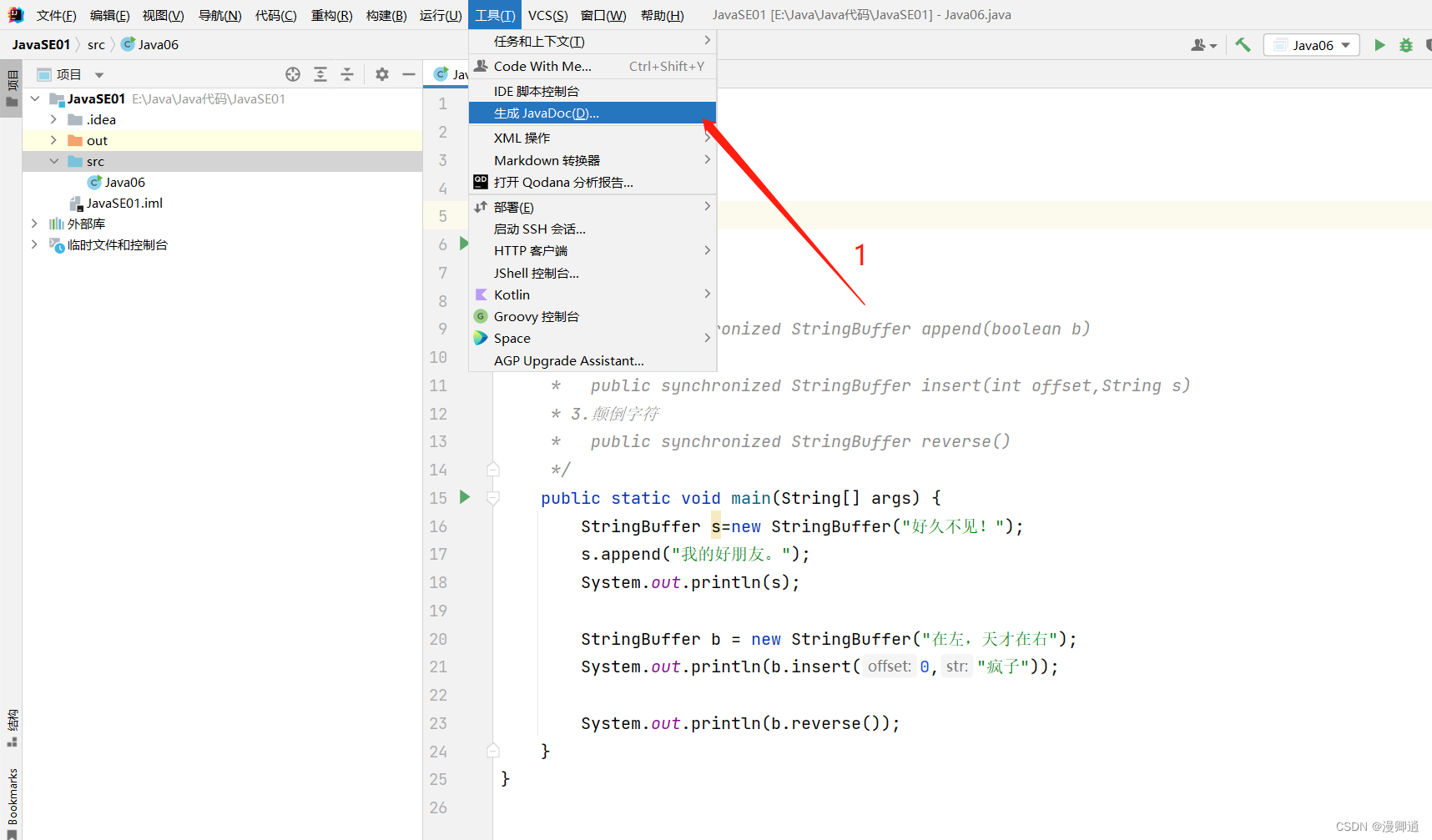Click the Select Opened File target icon

pyautogui.click(x=293, y=74)
